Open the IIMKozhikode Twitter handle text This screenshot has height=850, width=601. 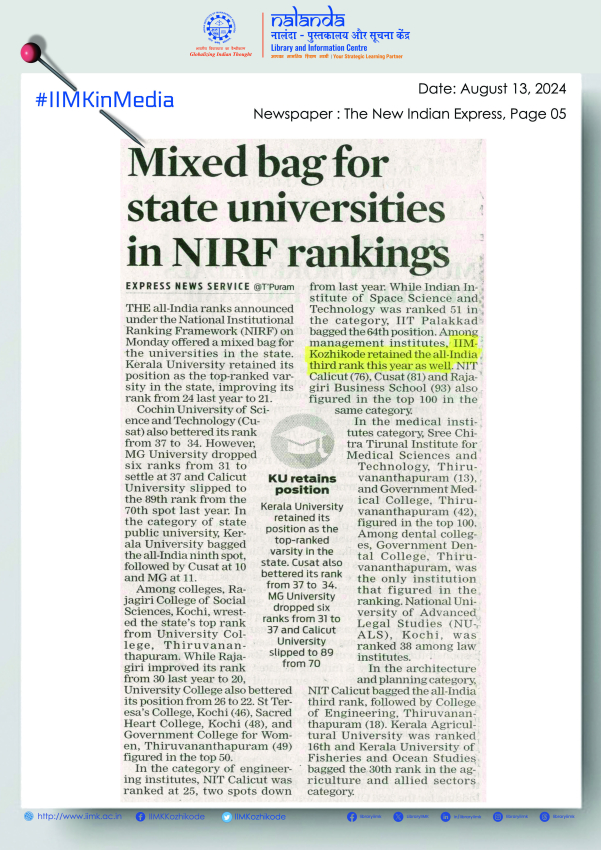(260, 816)
